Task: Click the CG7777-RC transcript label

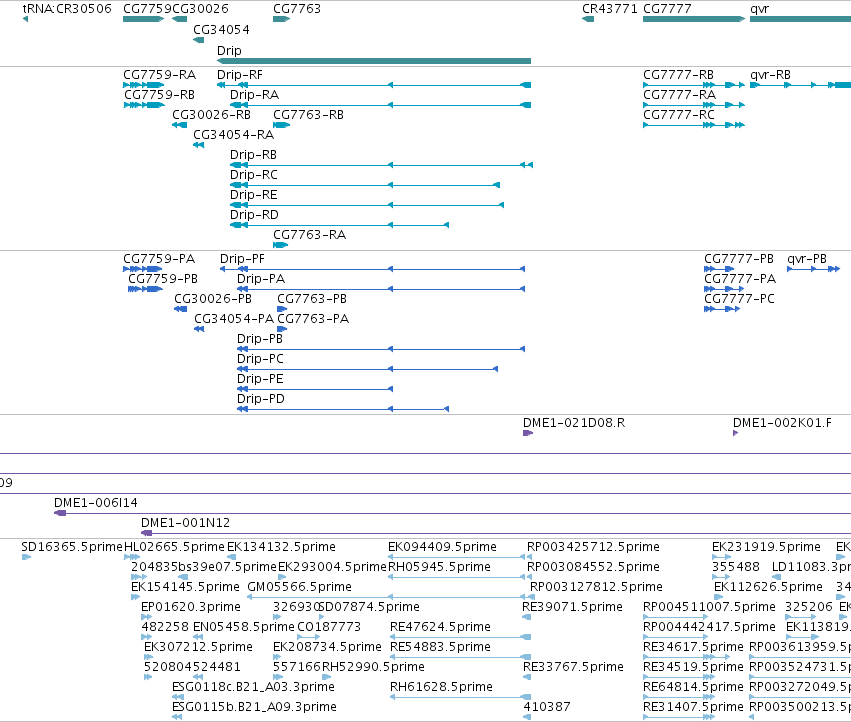Action: [x=679, y=115]
